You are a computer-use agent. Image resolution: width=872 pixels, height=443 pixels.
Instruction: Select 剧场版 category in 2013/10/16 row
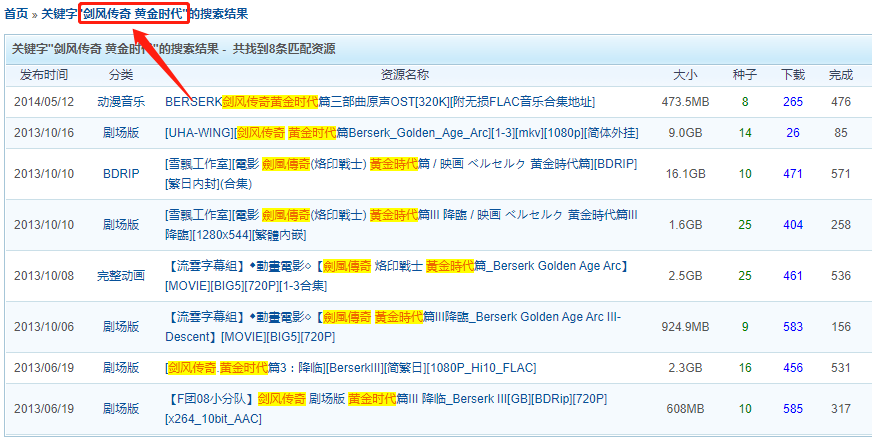pos(121,133)
